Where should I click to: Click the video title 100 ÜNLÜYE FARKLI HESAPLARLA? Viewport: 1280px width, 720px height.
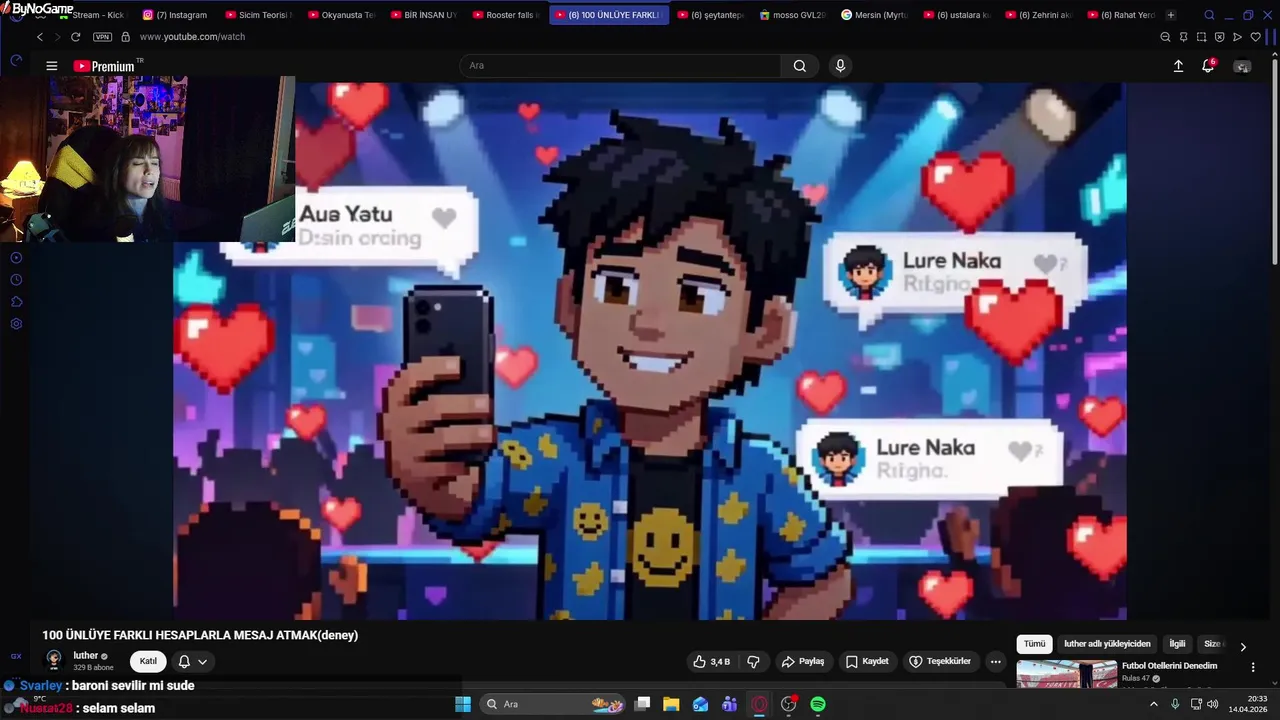point(200,635)
